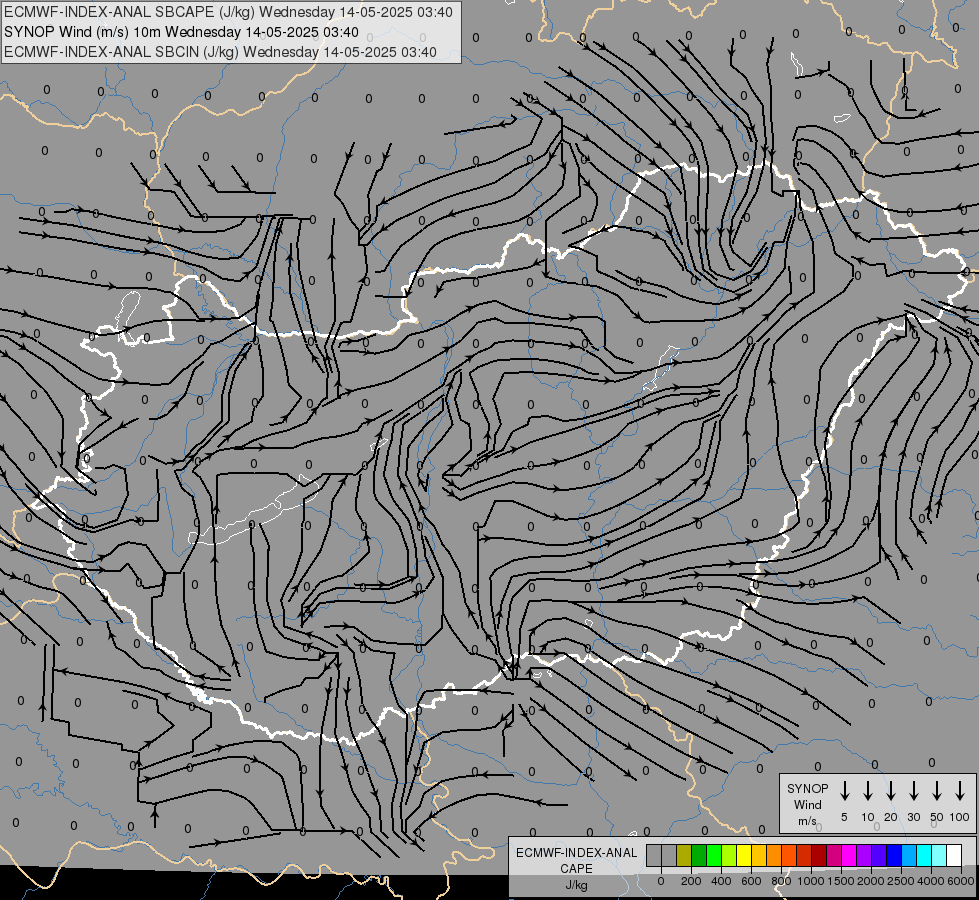Pick the dark red CAPE legend swatch
The image size is (979, 900).
(819, 855)
